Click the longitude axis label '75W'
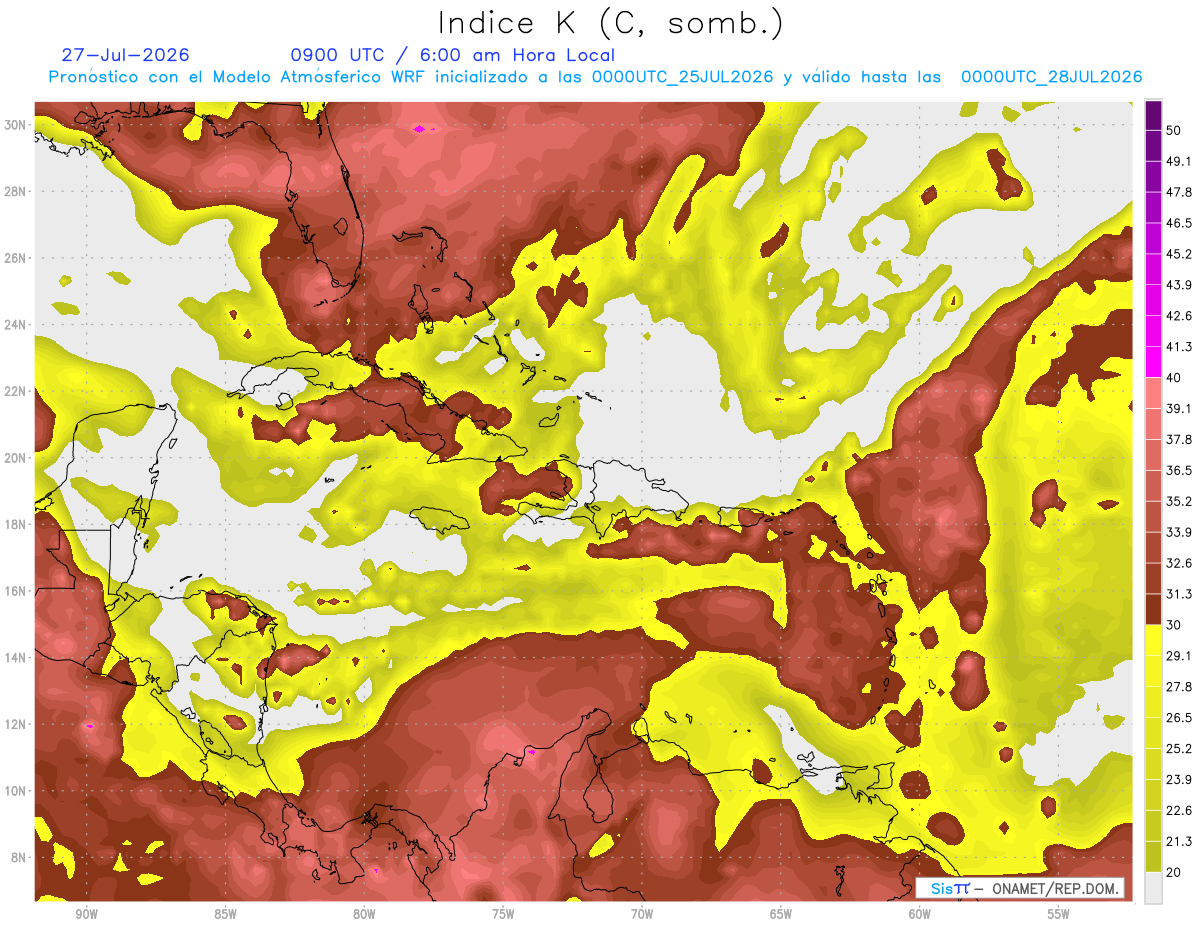This screenshot has width=1200, height=927. (503, 914)
